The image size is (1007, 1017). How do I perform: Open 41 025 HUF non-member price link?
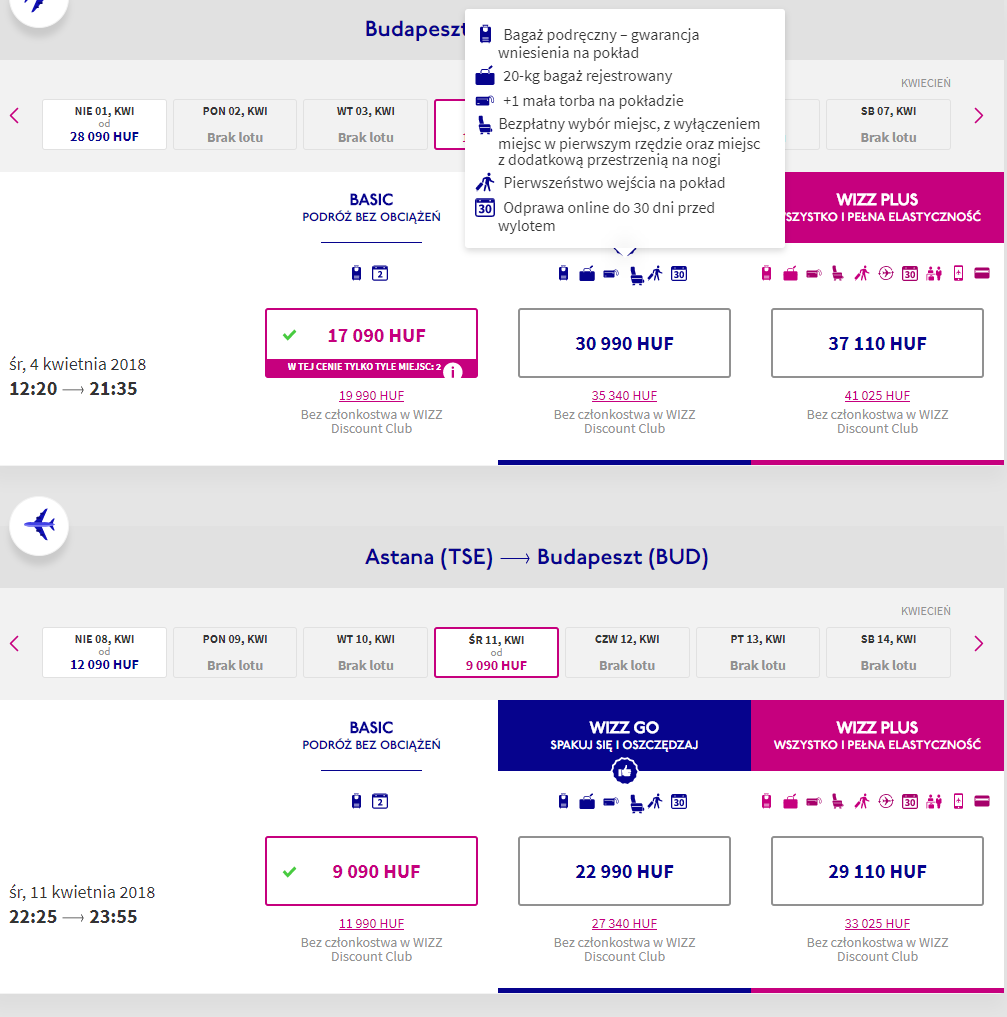(877, 396)
